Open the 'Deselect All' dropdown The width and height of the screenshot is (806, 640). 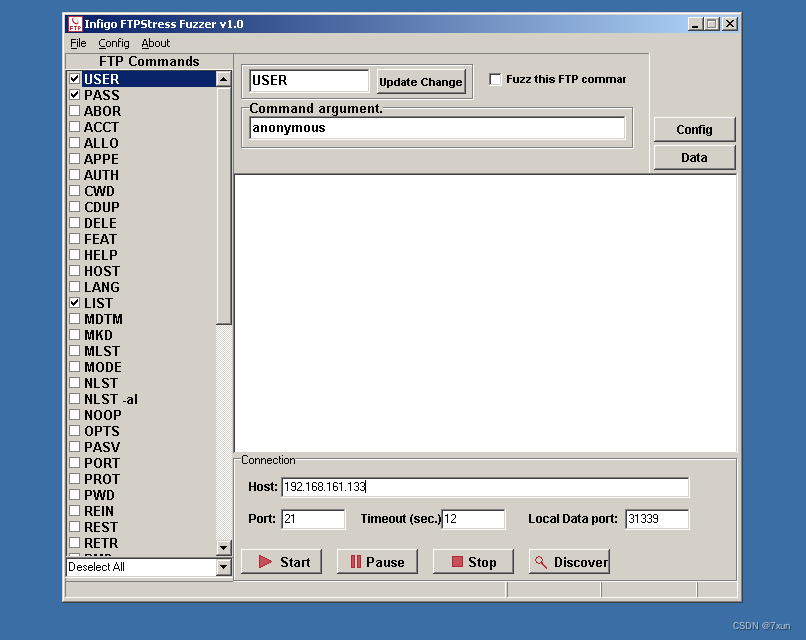click(x=221, y=567)
